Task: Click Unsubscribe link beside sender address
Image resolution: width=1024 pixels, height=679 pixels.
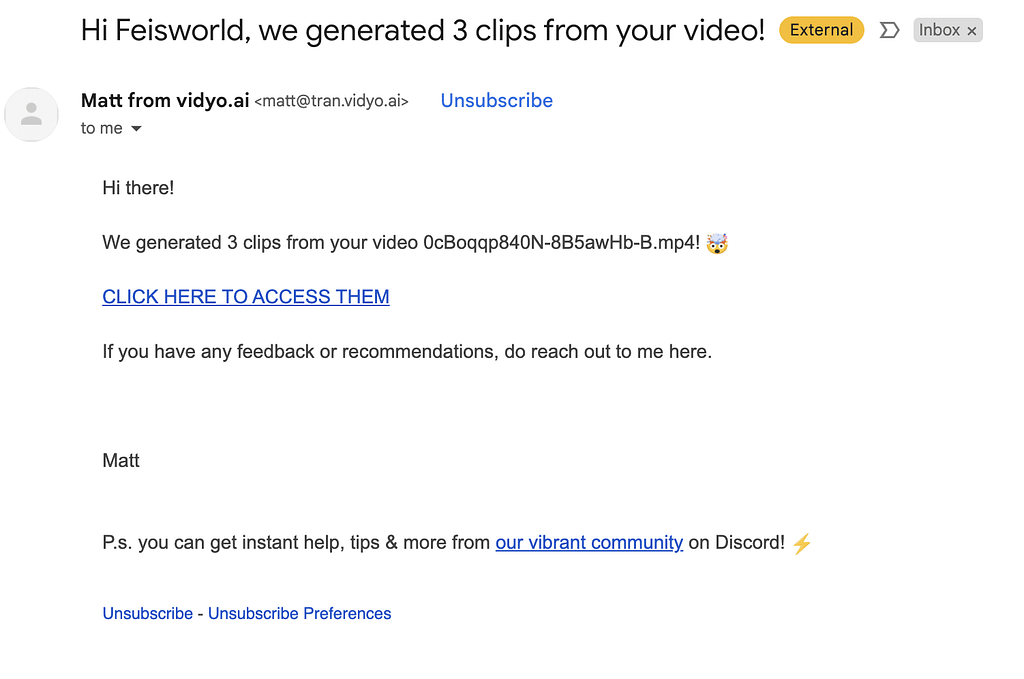Action: click(496, 101)
